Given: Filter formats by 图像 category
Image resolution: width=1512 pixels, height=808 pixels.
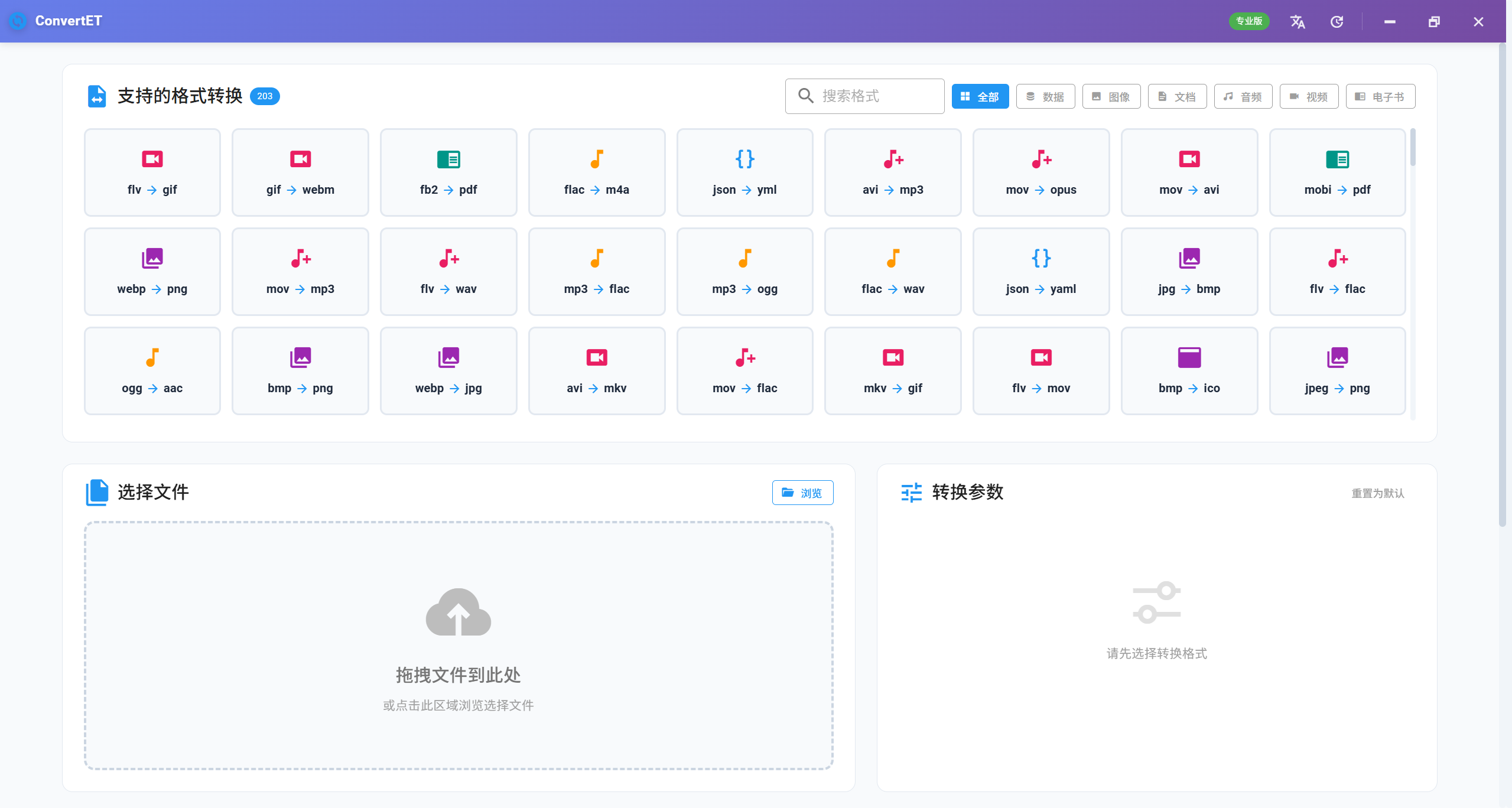Looking at the screenshot, I should click(1111, 96).
